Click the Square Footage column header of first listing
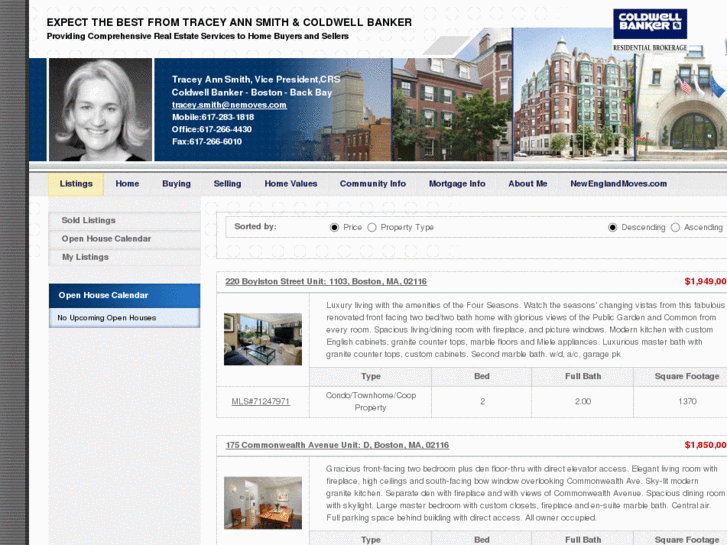Image resolution: width=727 pixels, height=545 pixels. [687, 377]
